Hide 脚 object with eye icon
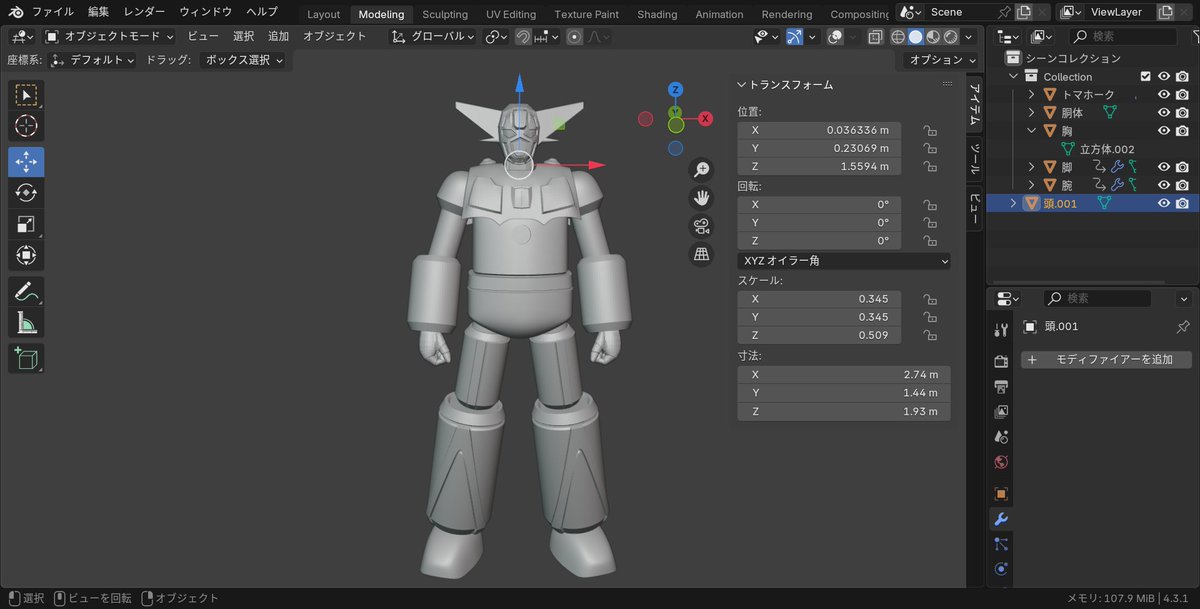This screenshot has width=1200, height=609. pyautogui.click(x=1164, y=167)
